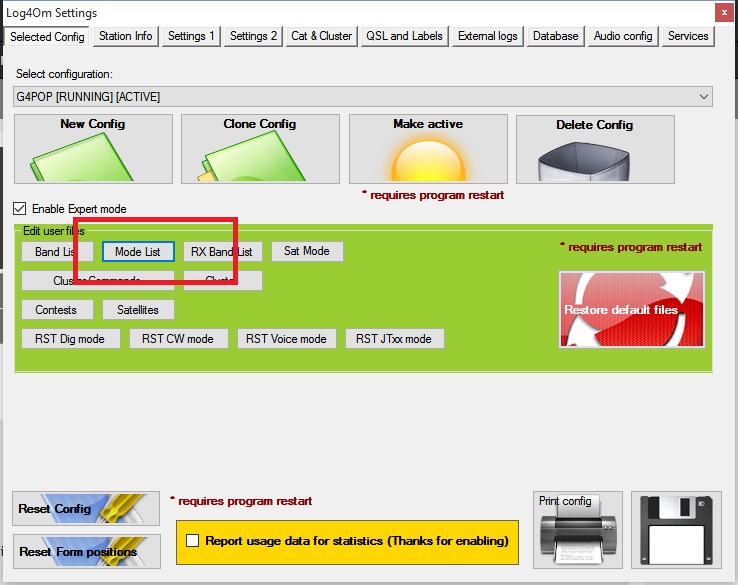Switch to the Cat & Cluster tab
The height and width of the screenshot is (585, 738).
321,36
